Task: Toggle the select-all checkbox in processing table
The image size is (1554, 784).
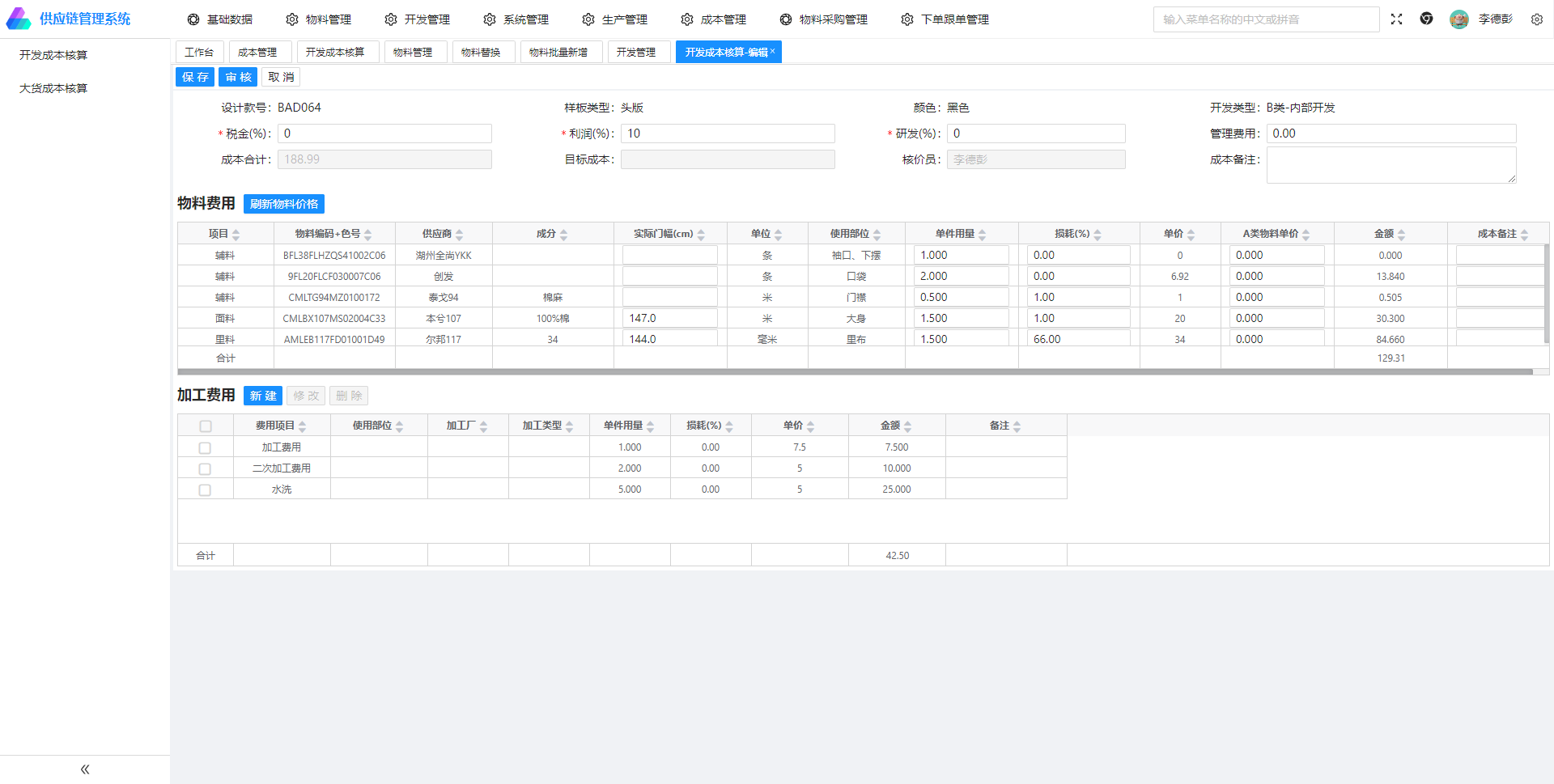Action: [x=206, y=426]
